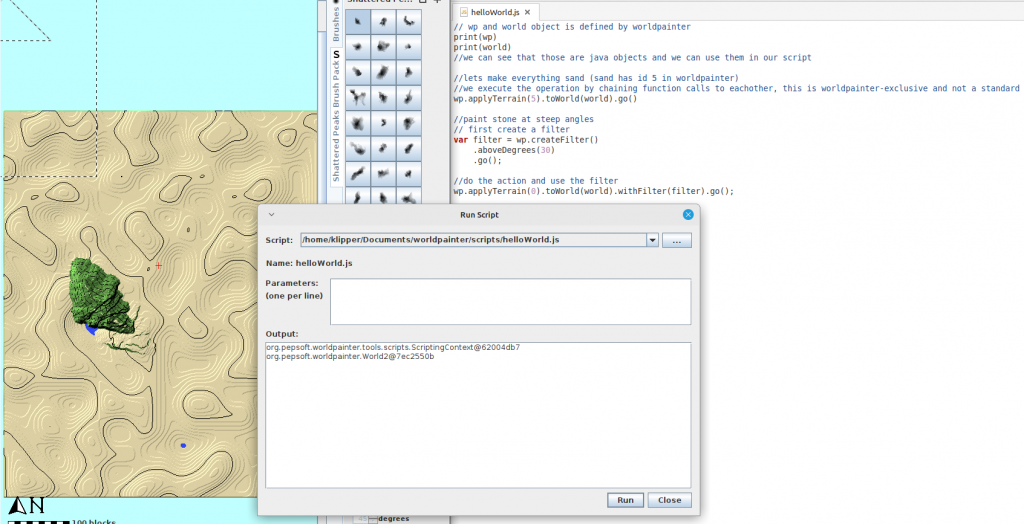Click the JS file icon on helloWorld.js tab
This screenshot has height=524, width=1024.
coord(463,12)
